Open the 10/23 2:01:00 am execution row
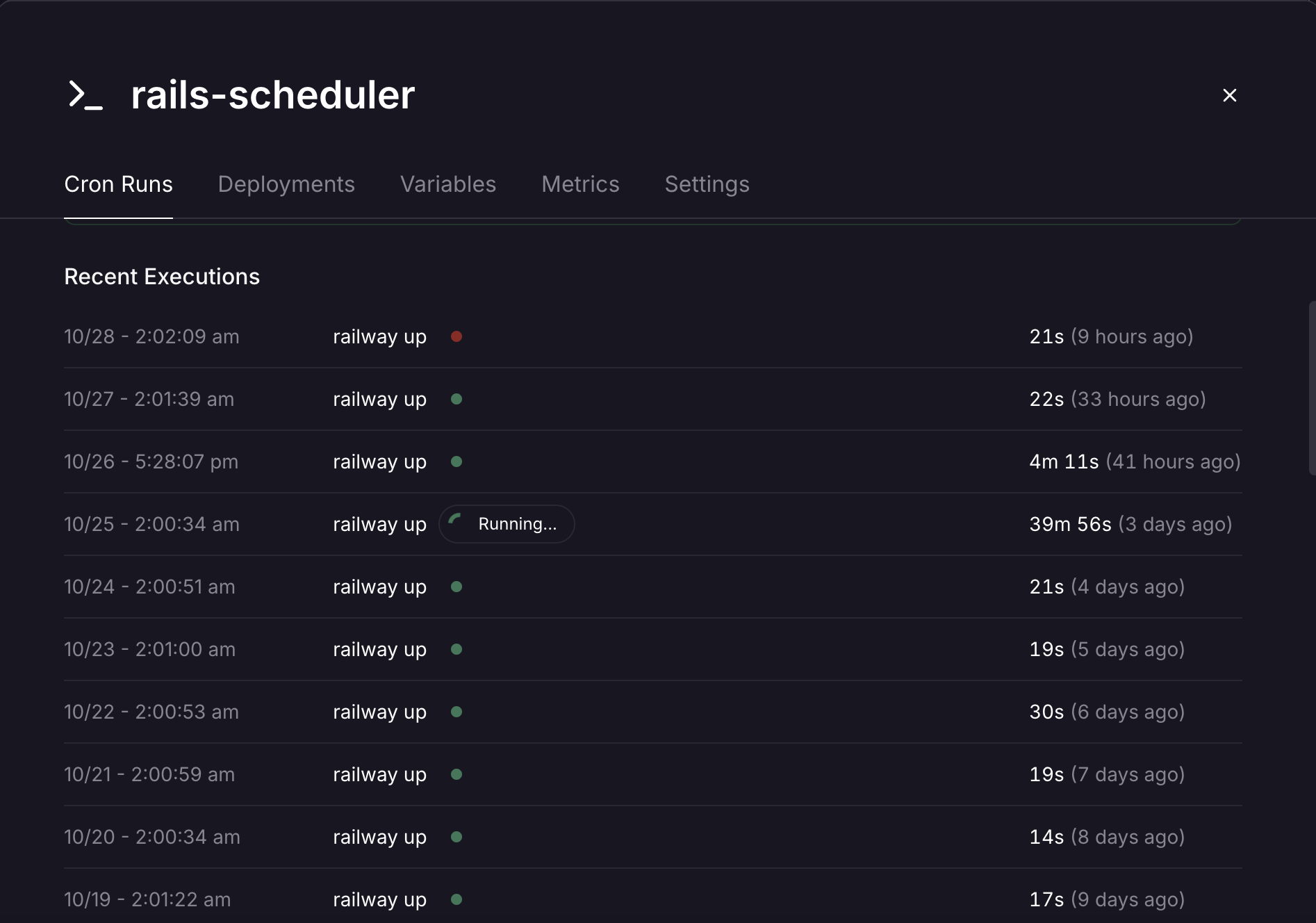This screenshot has height=923, width=1316. (149, 650)
